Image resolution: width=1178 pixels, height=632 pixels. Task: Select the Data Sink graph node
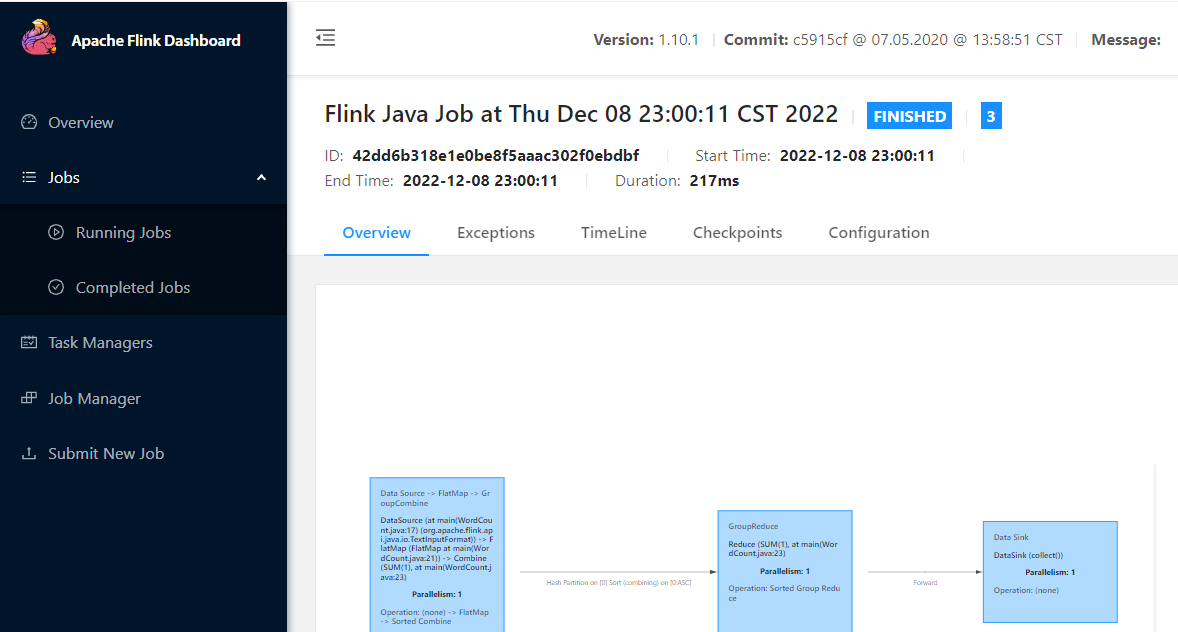click(1050, 572)
